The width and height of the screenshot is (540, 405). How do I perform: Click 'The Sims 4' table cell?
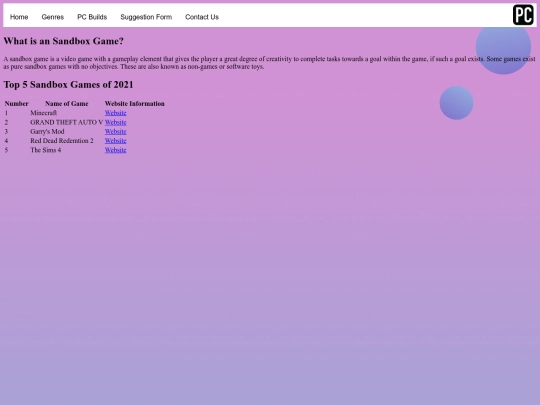tap(45, 150)
